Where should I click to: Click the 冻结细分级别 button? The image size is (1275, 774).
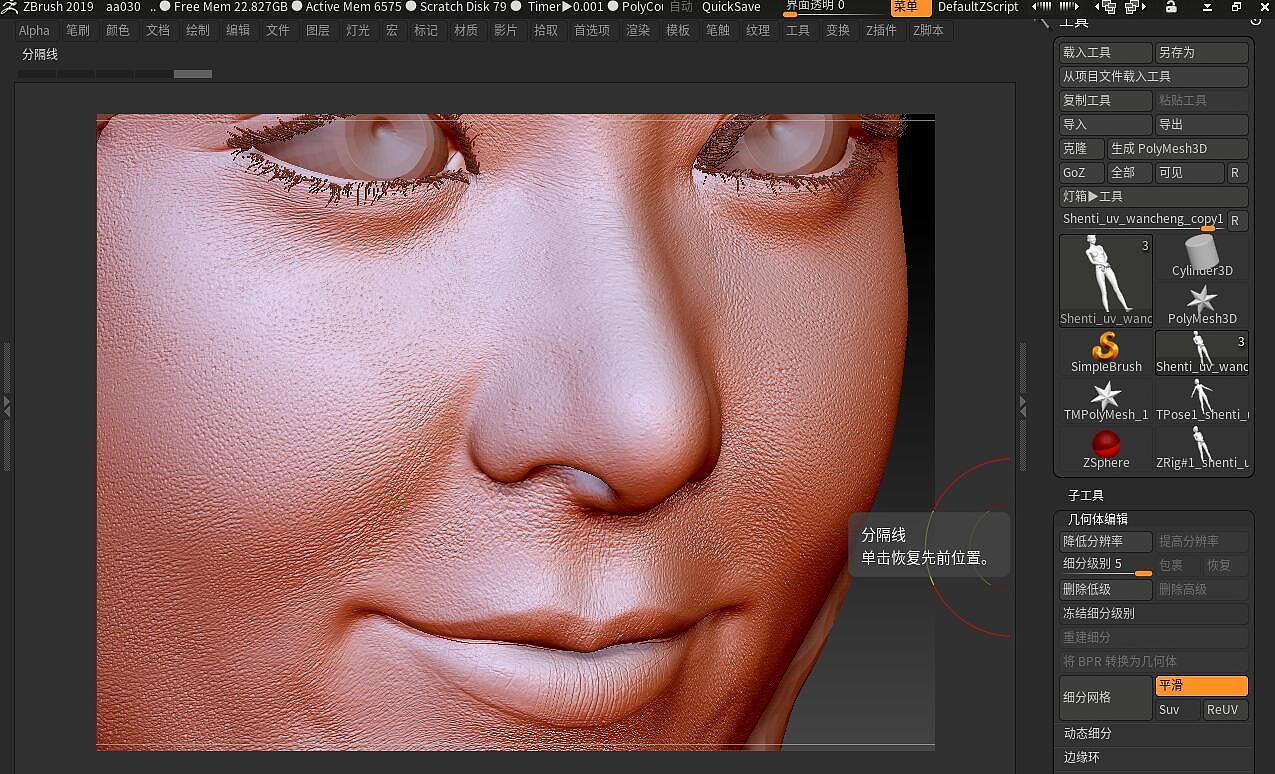coord(1154,613)
